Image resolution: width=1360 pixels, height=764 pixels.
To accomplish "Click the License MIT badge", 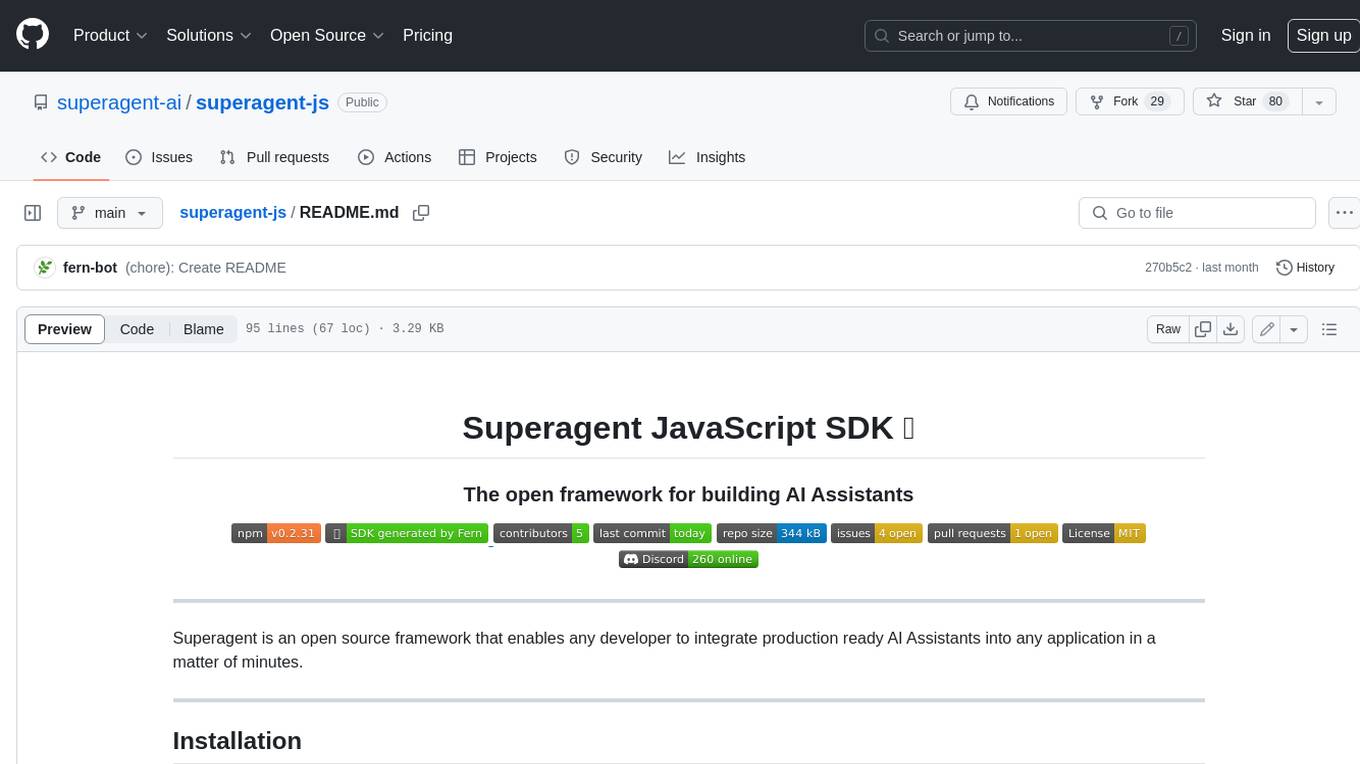I will [x=1104, y=533].
